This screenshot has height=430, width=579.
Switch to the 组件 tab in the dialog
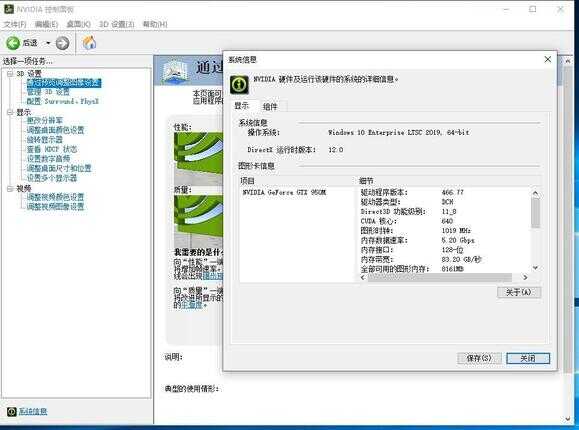270,107
